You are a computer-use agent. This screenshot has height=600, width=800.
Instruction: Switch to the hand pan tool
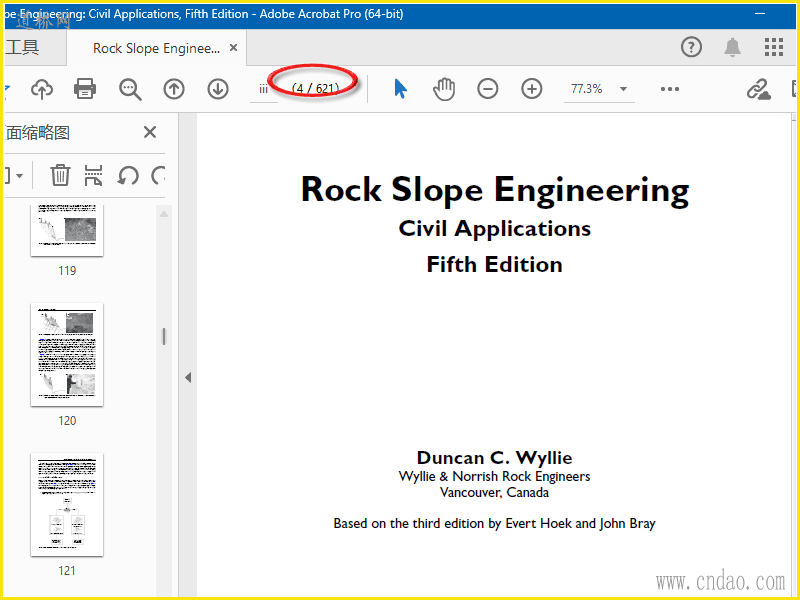443,89
